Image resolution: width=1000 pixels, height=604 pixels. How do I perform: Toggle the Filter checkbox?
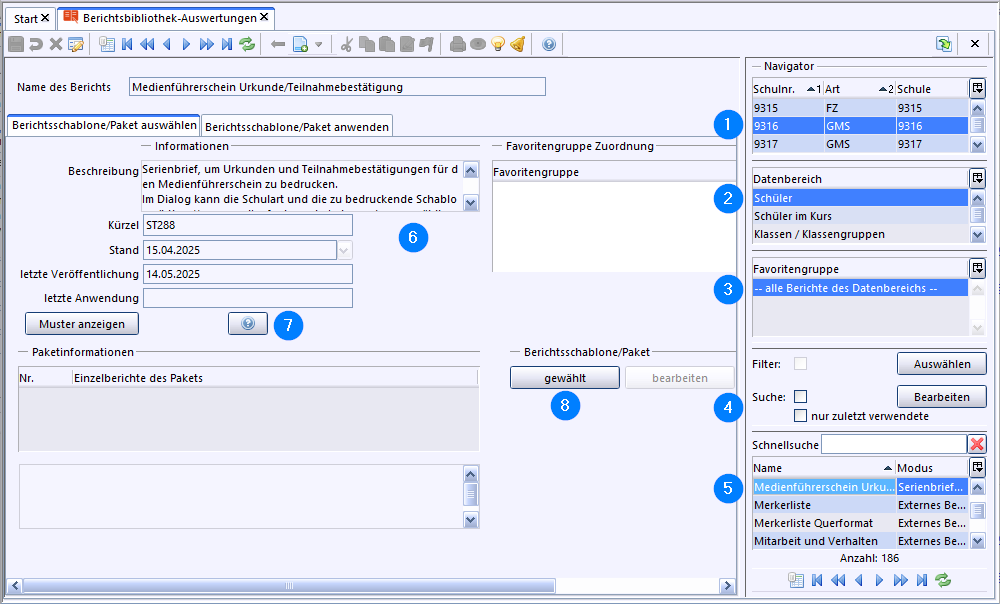click(x=800, y=364)
